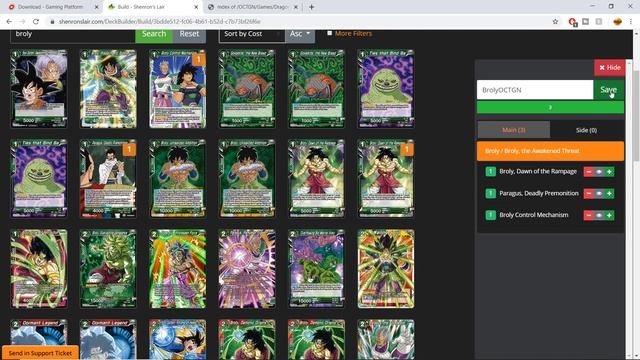
Task: Select Paragus card thumbnail with count badge
Action: click(108, 179)
